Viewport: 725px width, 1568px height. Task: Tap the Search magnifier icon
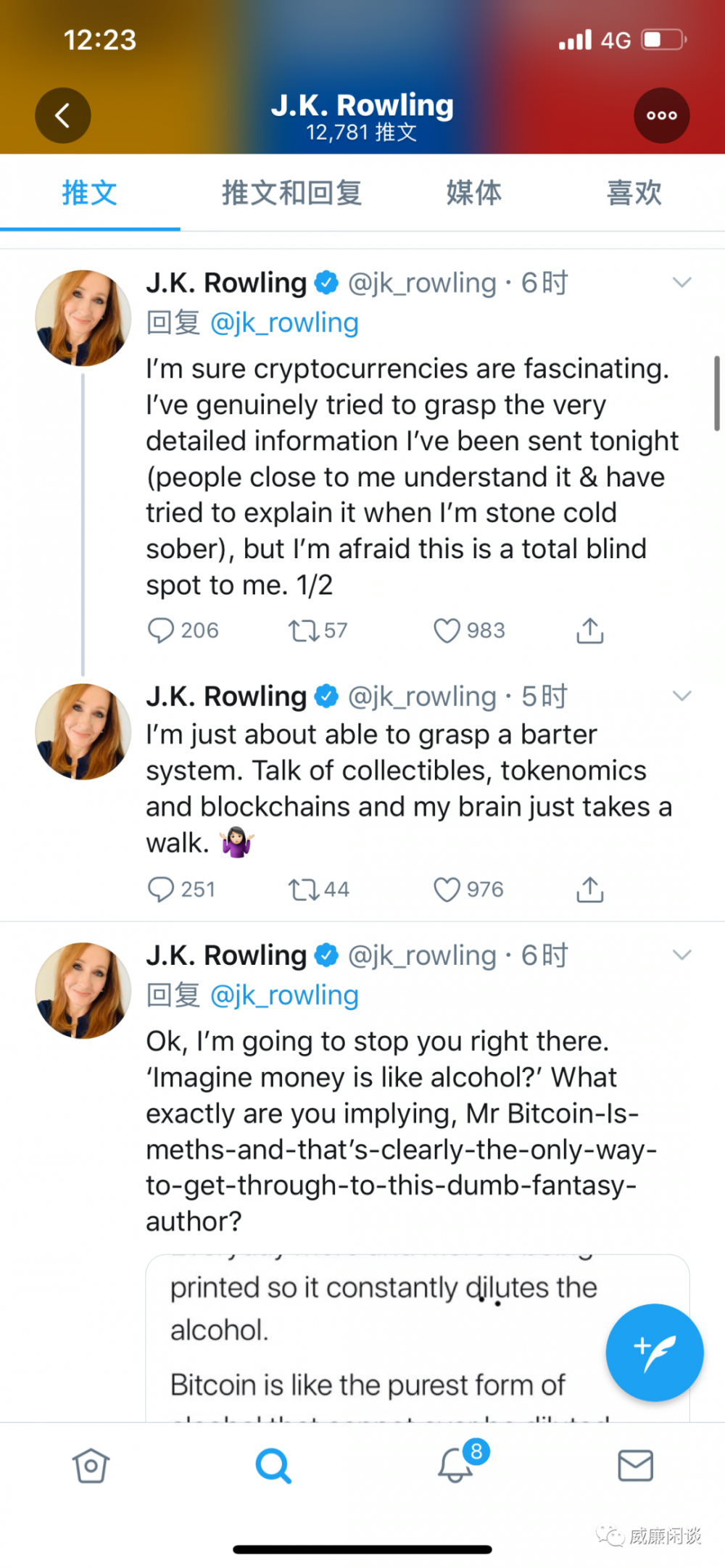pos(273,1466)
